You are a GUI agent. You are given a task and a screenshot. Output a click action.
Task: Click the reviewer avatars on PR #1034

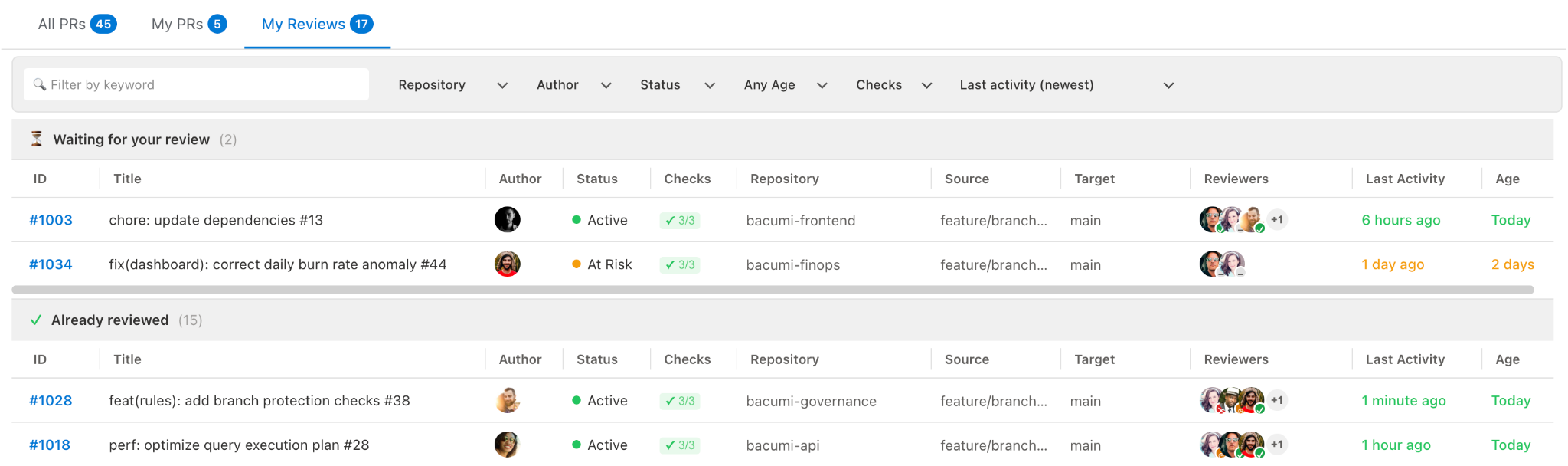(1222, 264)
